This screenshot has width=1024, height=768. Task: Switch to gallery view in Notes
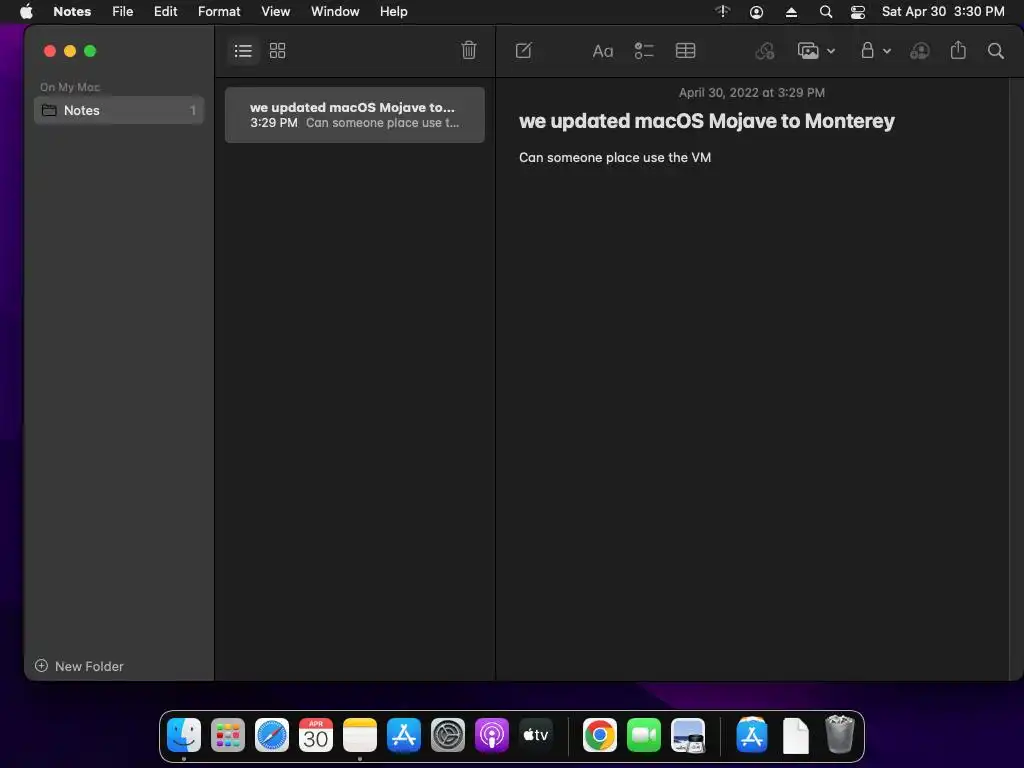tap(278, 51)
